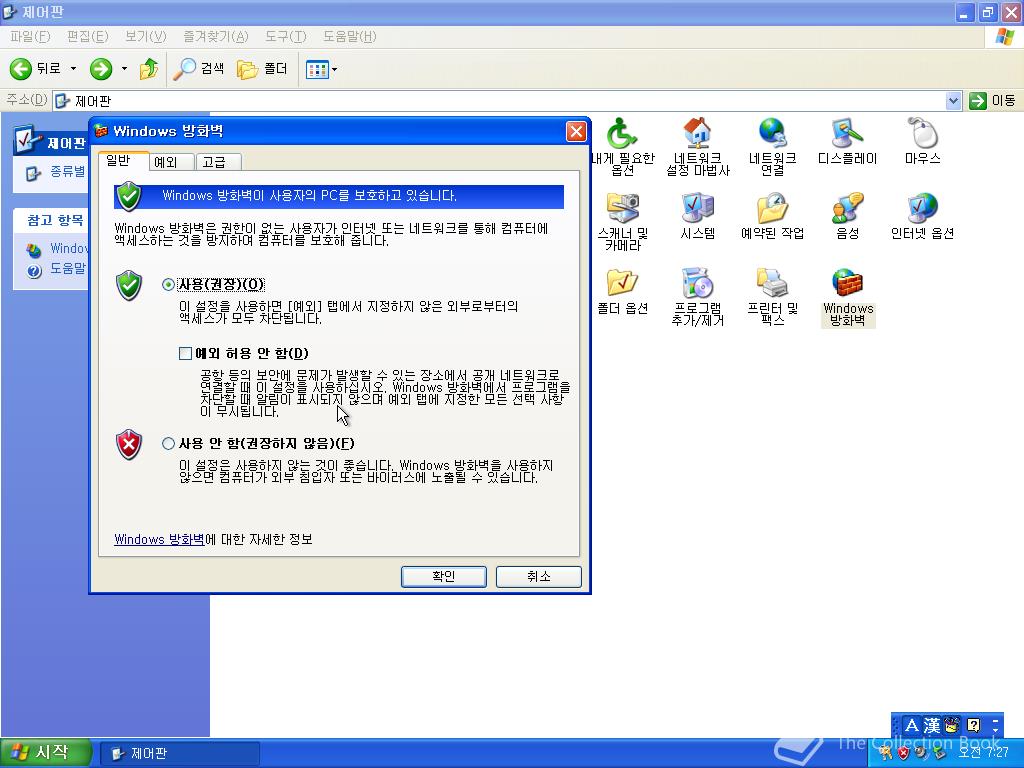Screen dimensions: 1024x768
Task: Click the 확인 OK button
Action: pyautogui.click(x=443, y=576)
